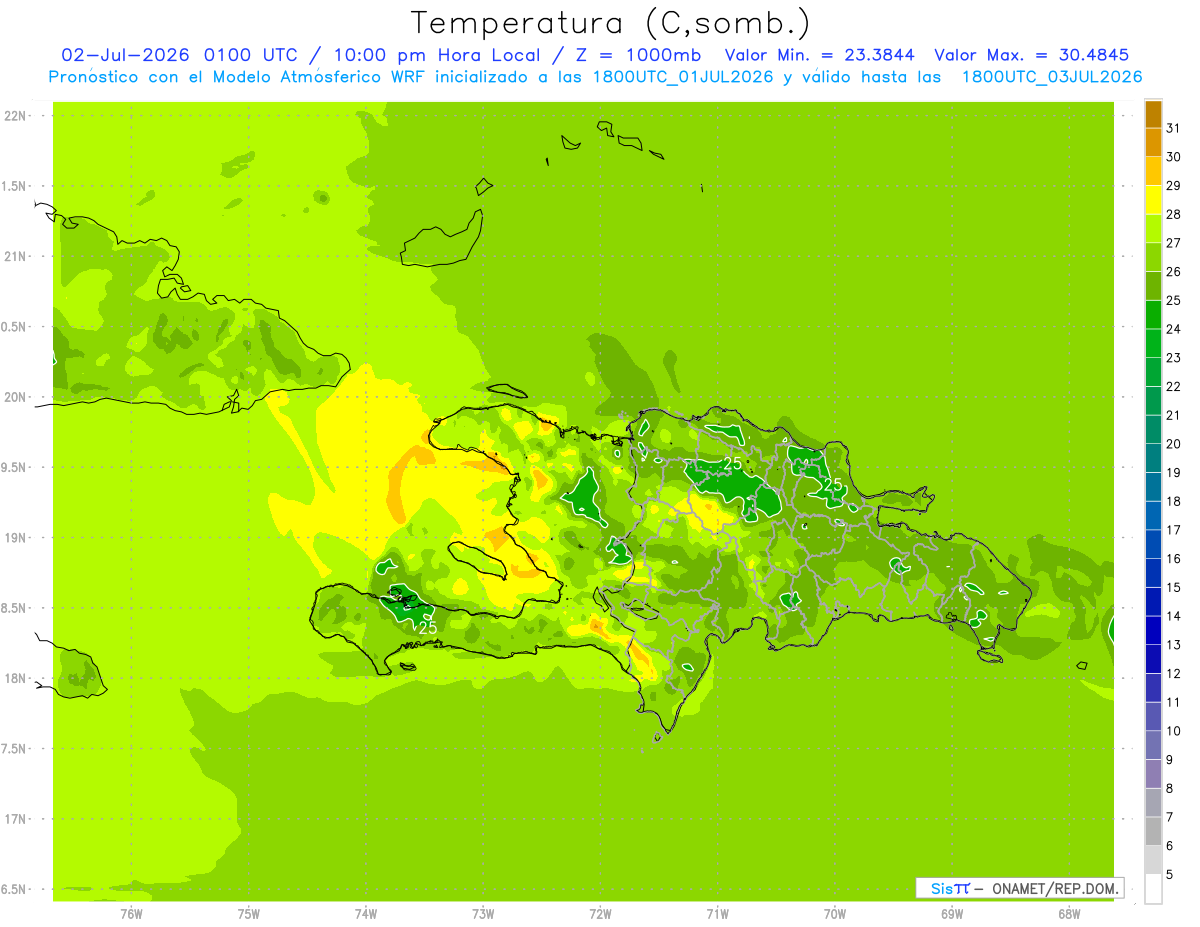Click the "19N" latitude label
The height and width of the screenshot is (927, 1200).
16,538
